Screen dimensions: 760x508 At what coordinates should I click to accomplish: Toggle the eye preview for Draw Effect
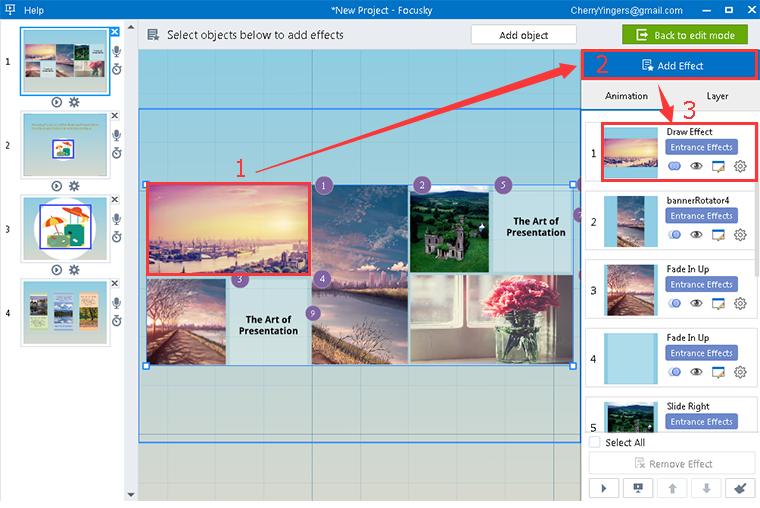click(x=696, y=166)
